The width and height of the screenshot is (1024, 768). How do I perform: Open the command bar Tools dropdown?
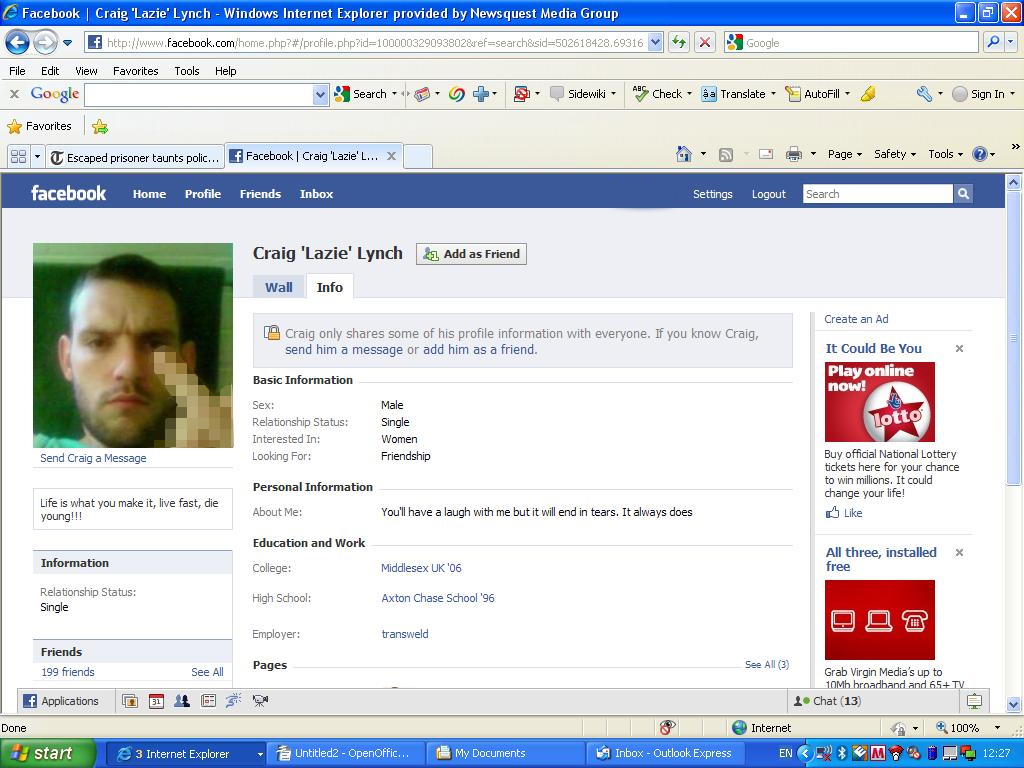click(x=946, y=154)
